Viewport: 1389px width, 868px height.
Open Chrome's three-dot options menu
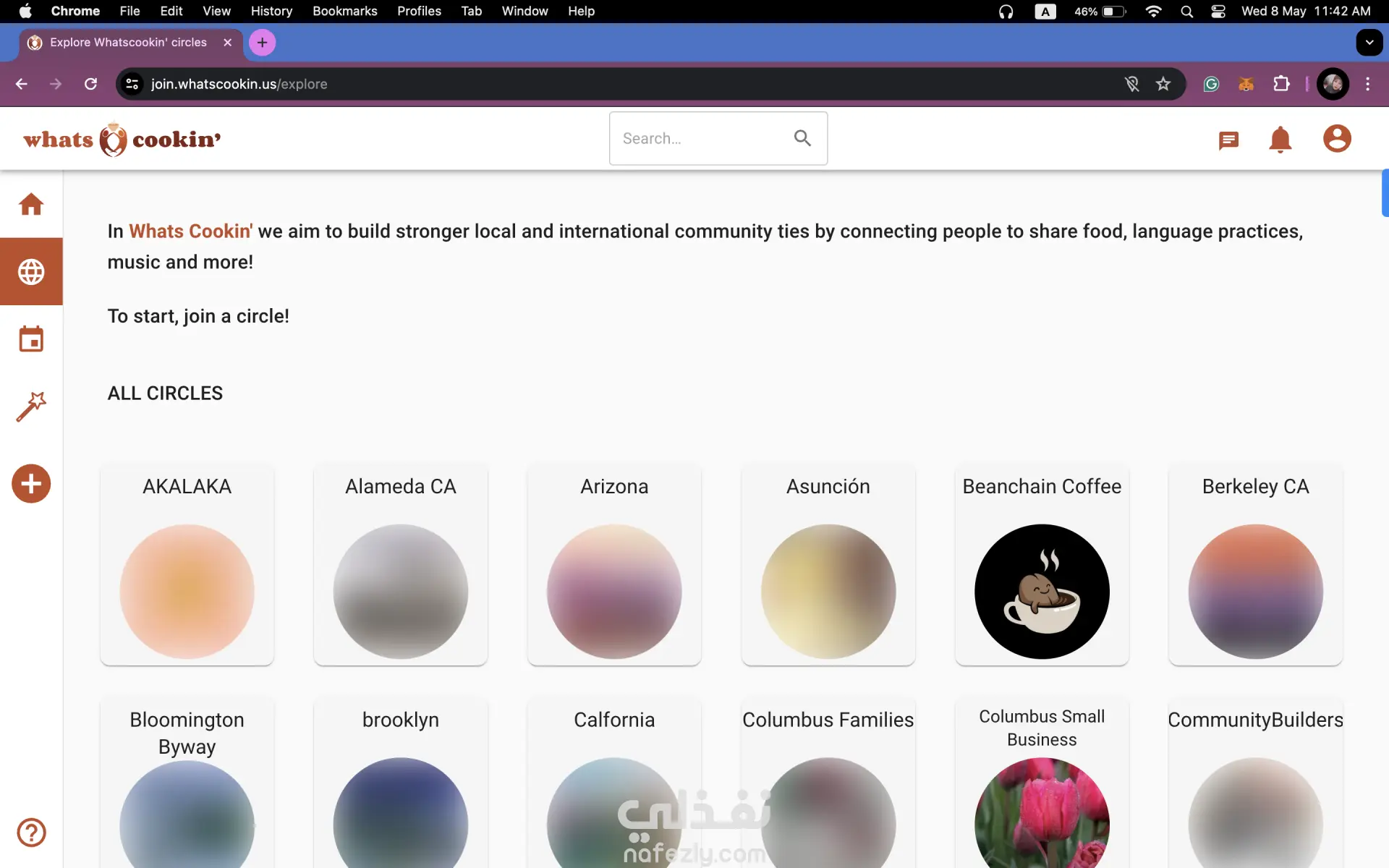(1367, 84)
